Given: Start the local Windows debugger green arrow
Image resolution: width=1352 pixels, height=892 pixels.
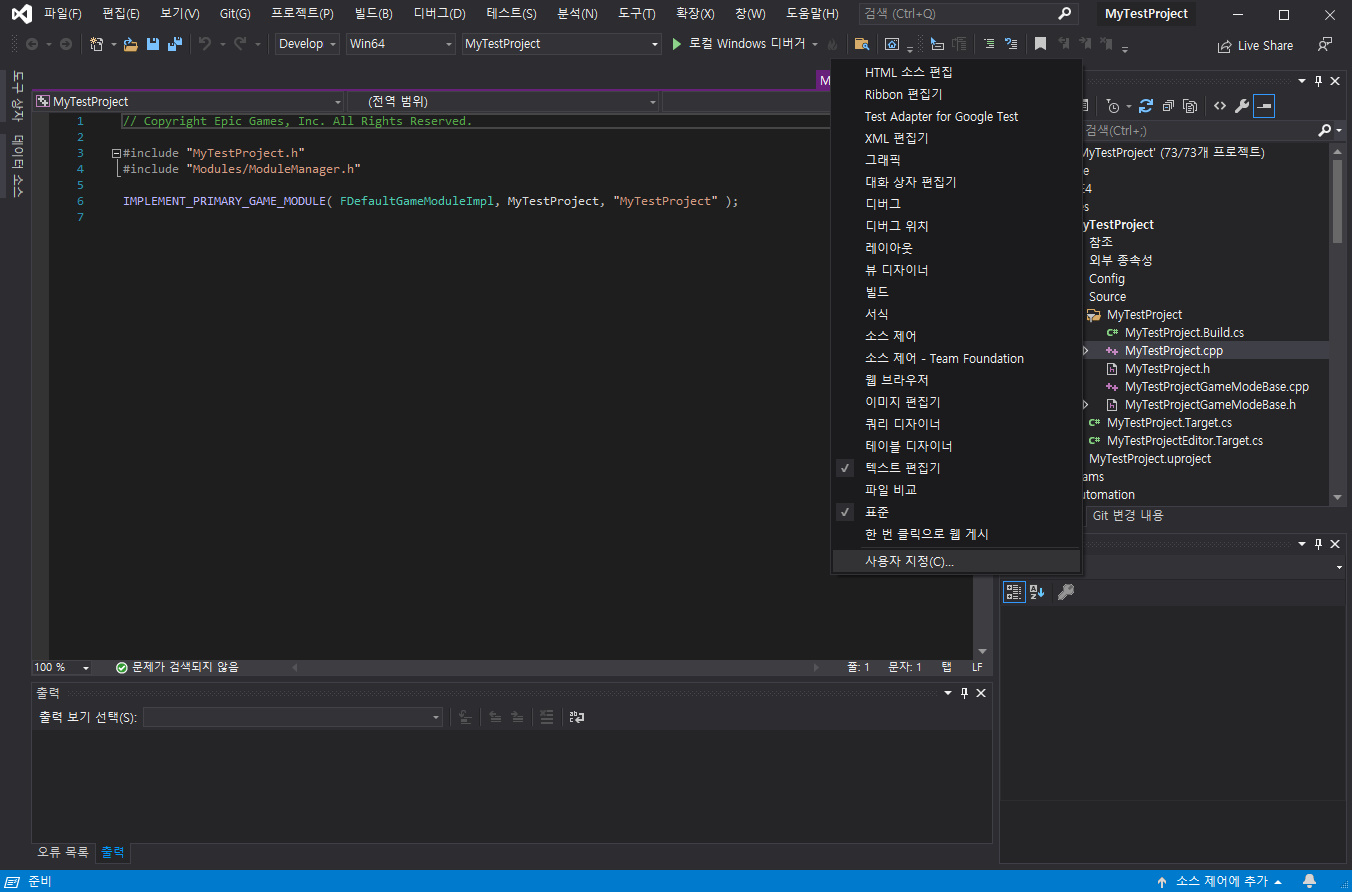Looking at the screenshot, I should click(x=677, y=44).
